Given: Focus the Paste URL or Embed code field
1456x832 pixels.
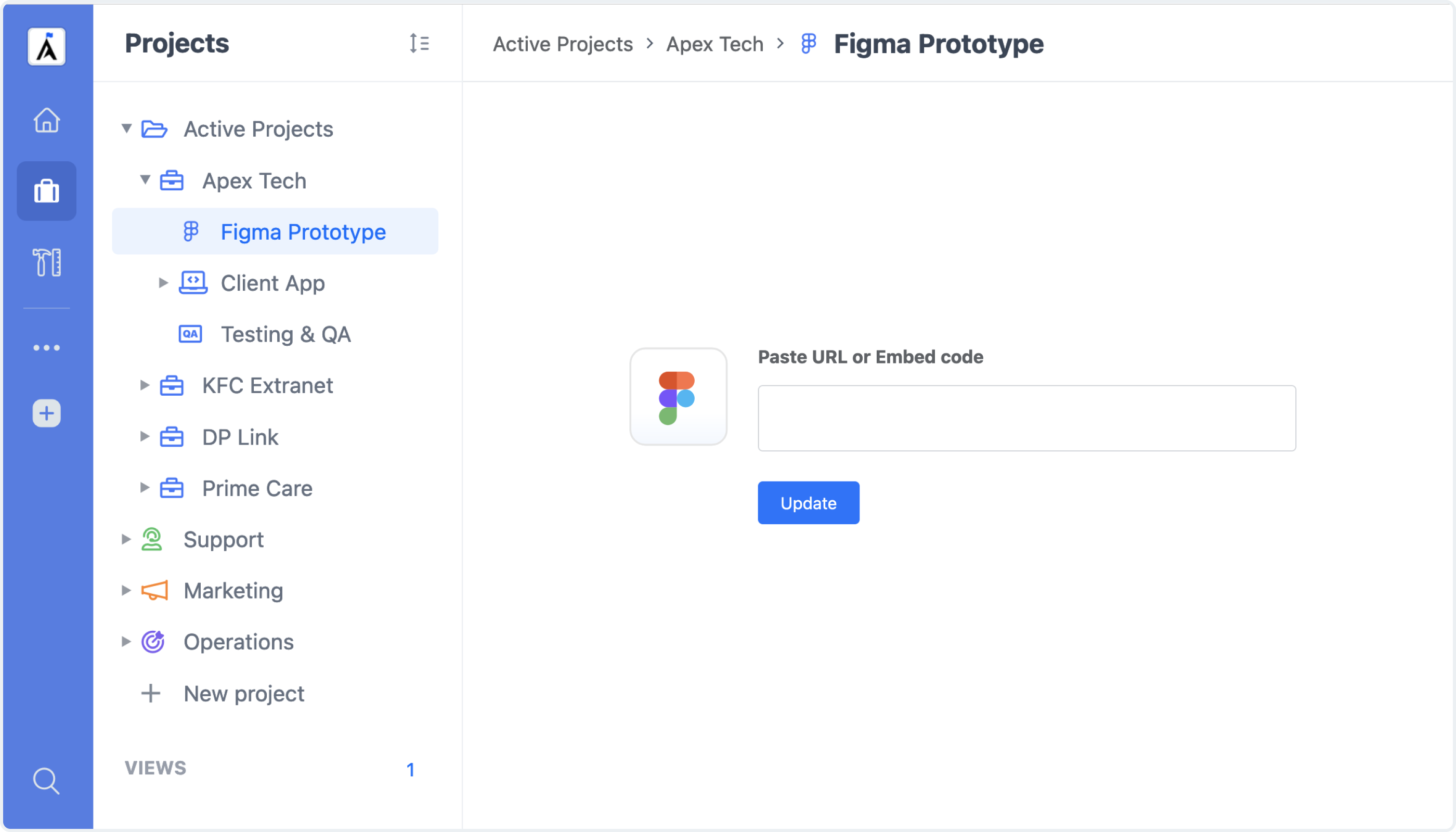Looking at the screenshot, I should tap(1026, 418).
